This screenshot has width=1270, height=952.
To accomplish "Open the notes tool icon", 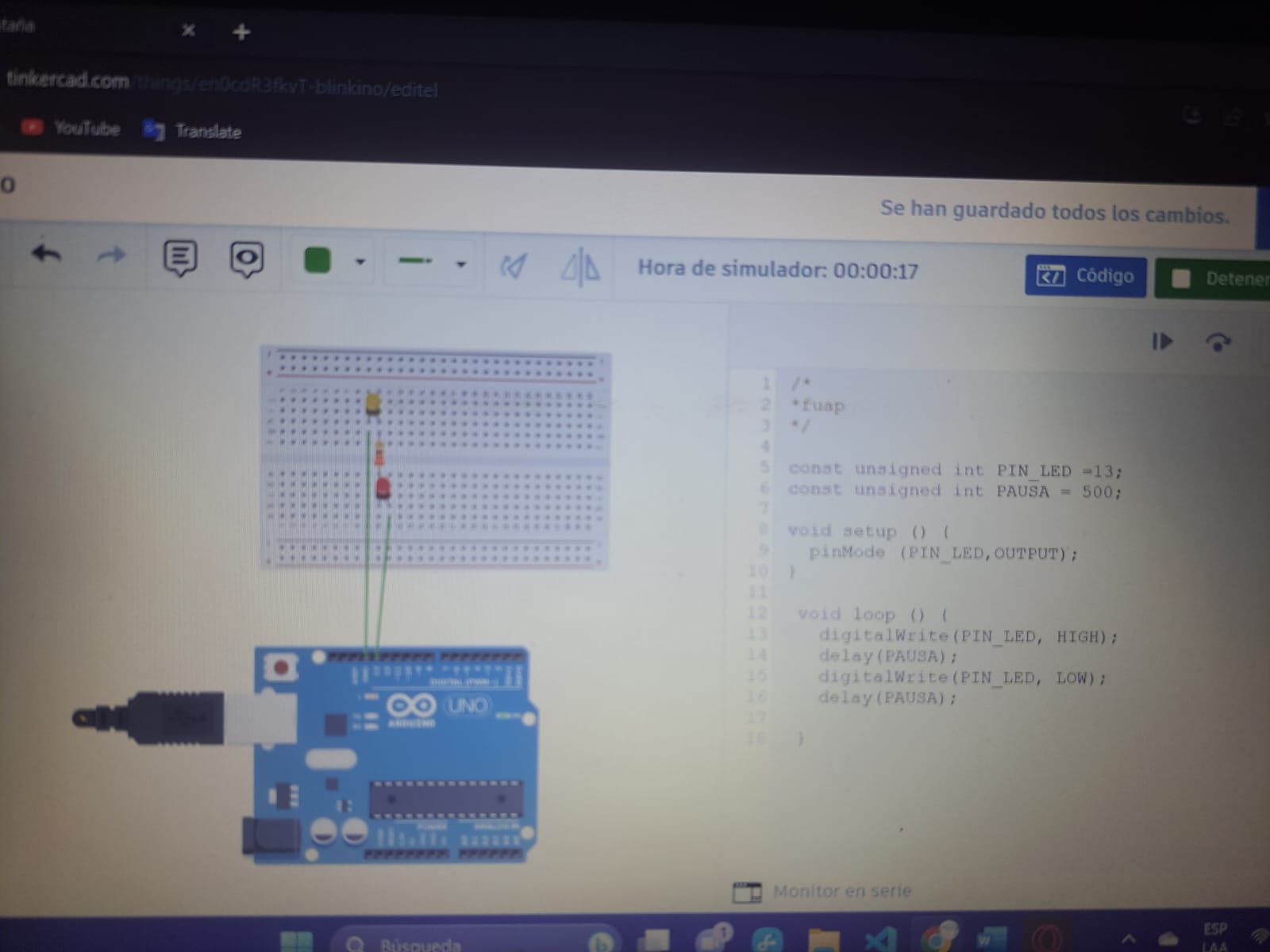I will pyautogui.click(x=180, y=258).
